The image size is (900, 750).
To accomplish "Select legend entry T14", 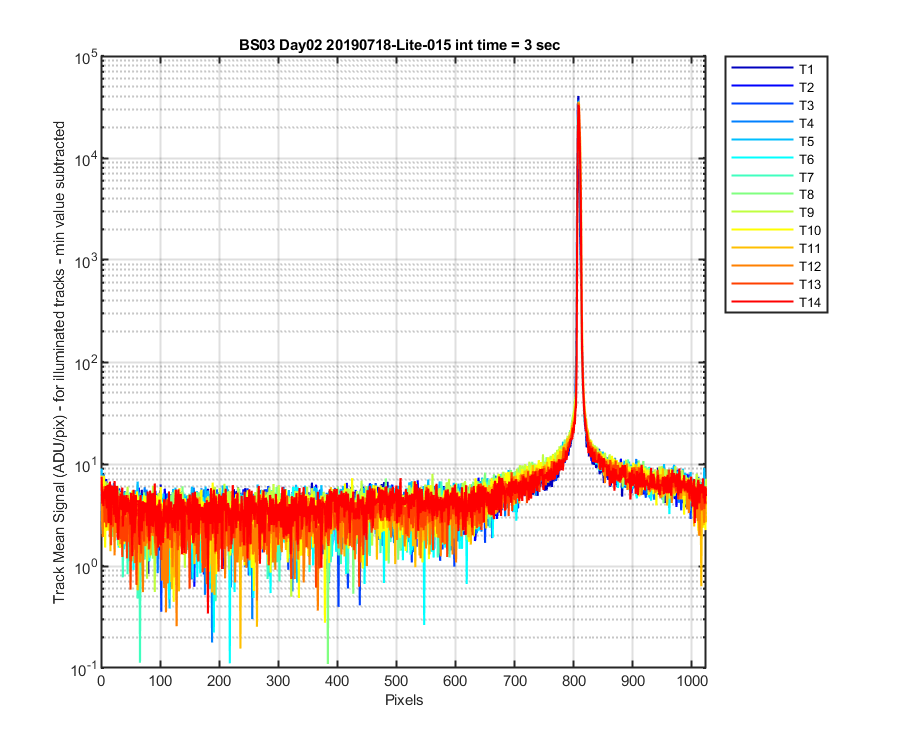I will click(x=776, y=302).
